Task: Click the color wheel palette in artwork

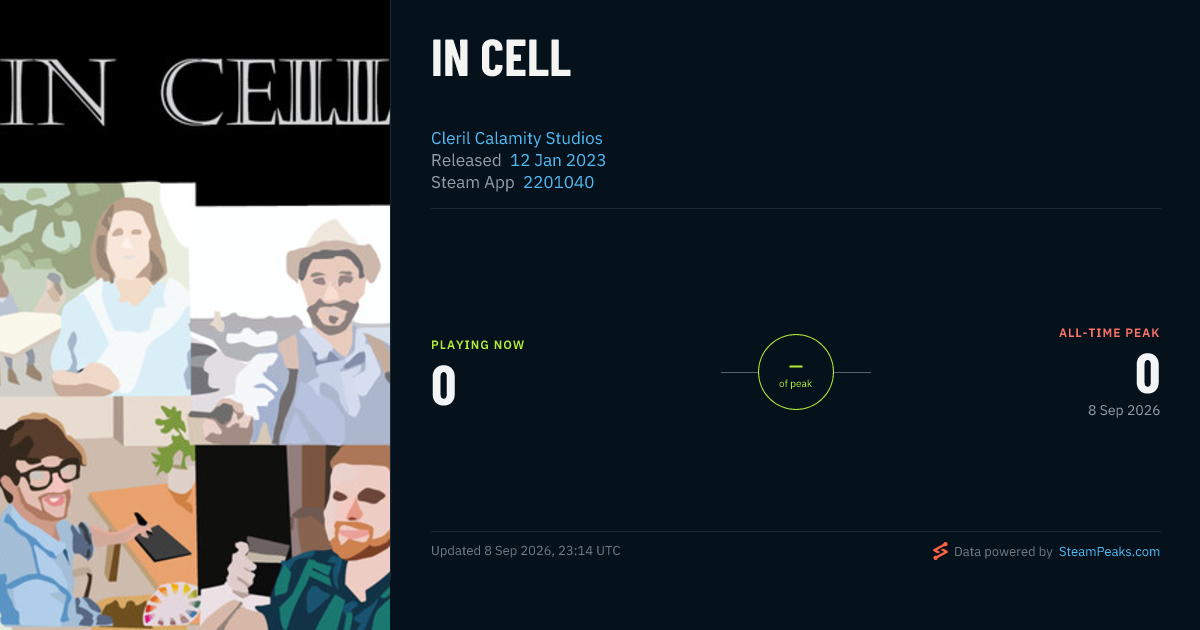Action: click(x=170, y=604)
